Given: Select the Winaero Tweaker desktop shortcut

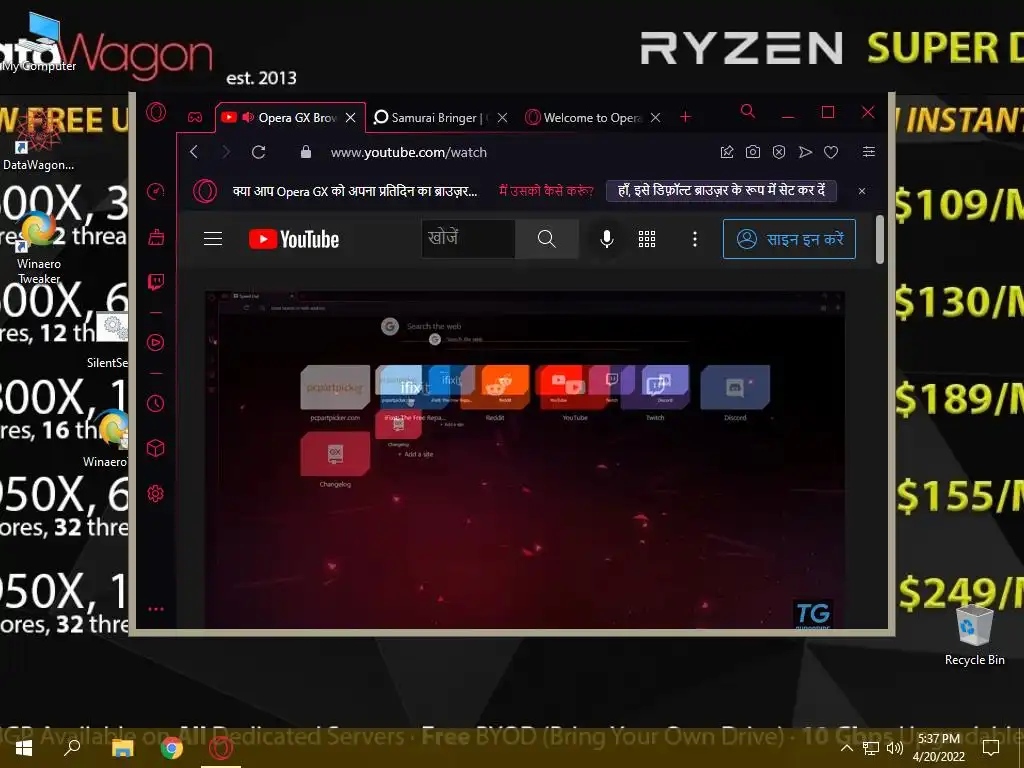Looking at the screenshot, I should 39,248.
